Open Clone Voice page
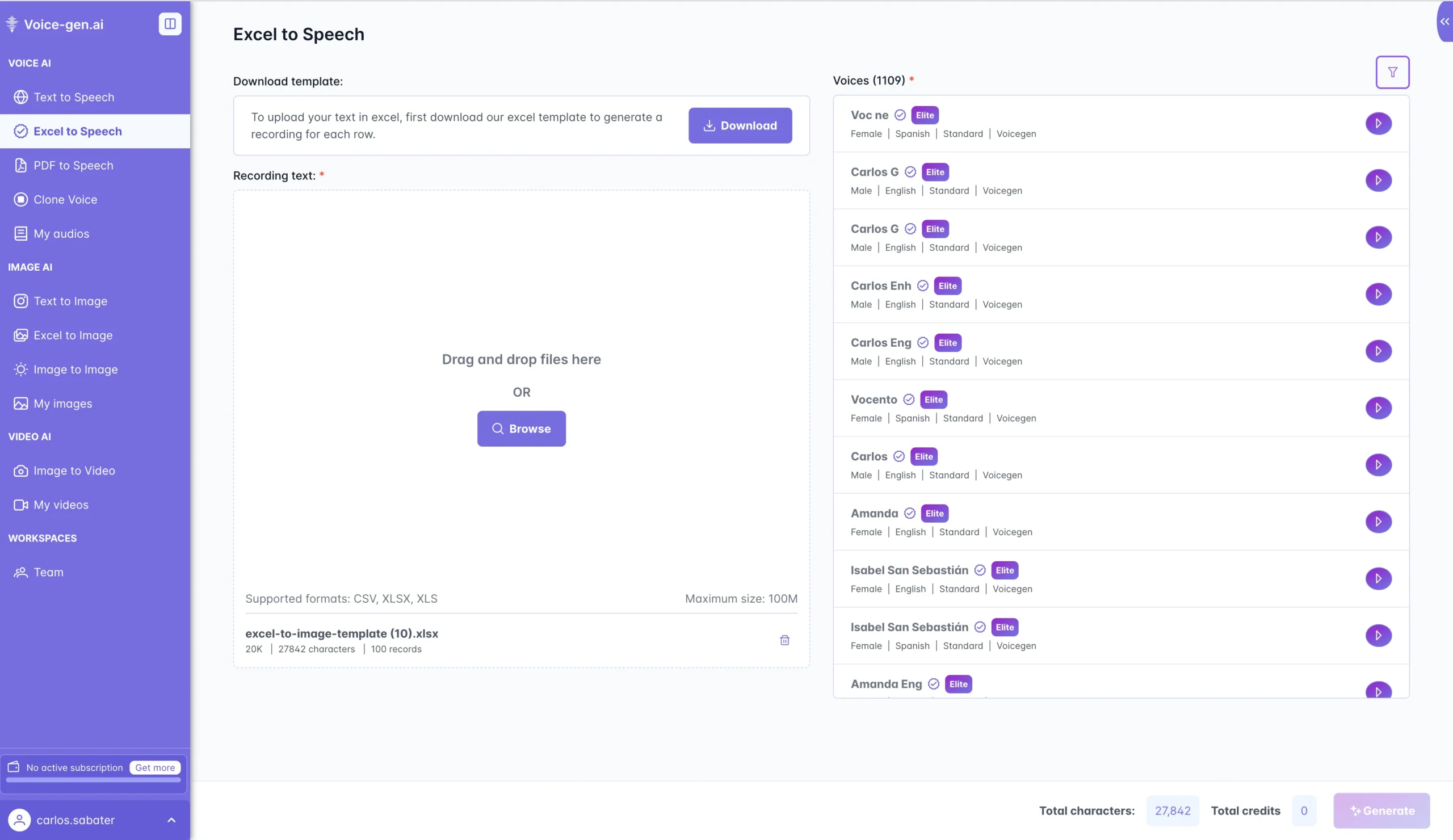 (x=65, y=199)
